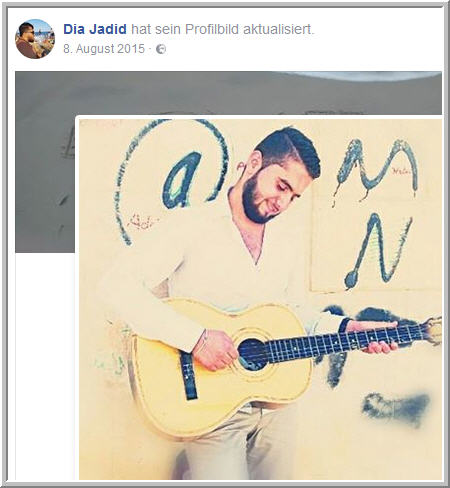Click the white area left of profile picture
The height and width of the screenshot is (488, 450).
click(45, 365)
